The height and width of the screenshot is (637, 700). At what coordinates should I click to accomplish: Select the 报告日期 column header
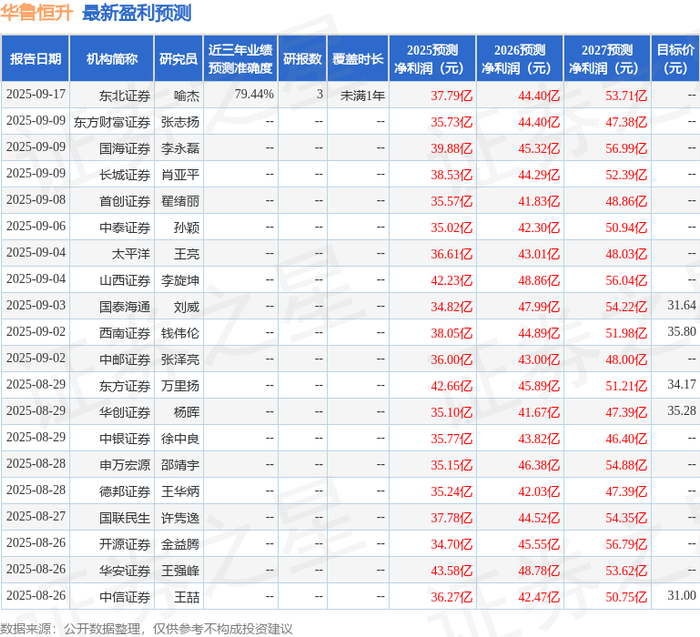35,59
